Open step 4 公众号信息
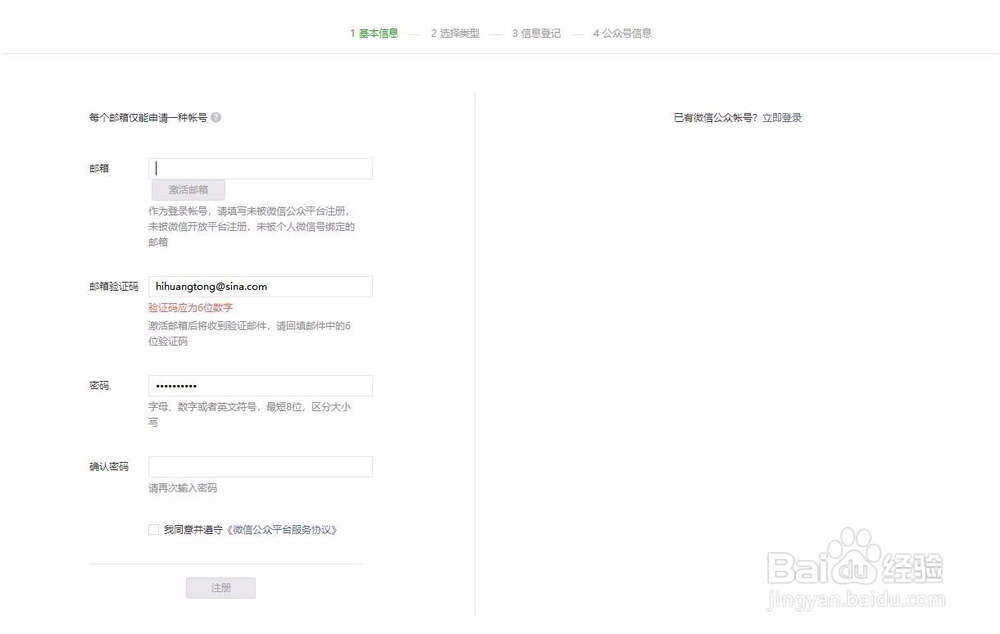The image size is (1000, 634). point(622,33)
